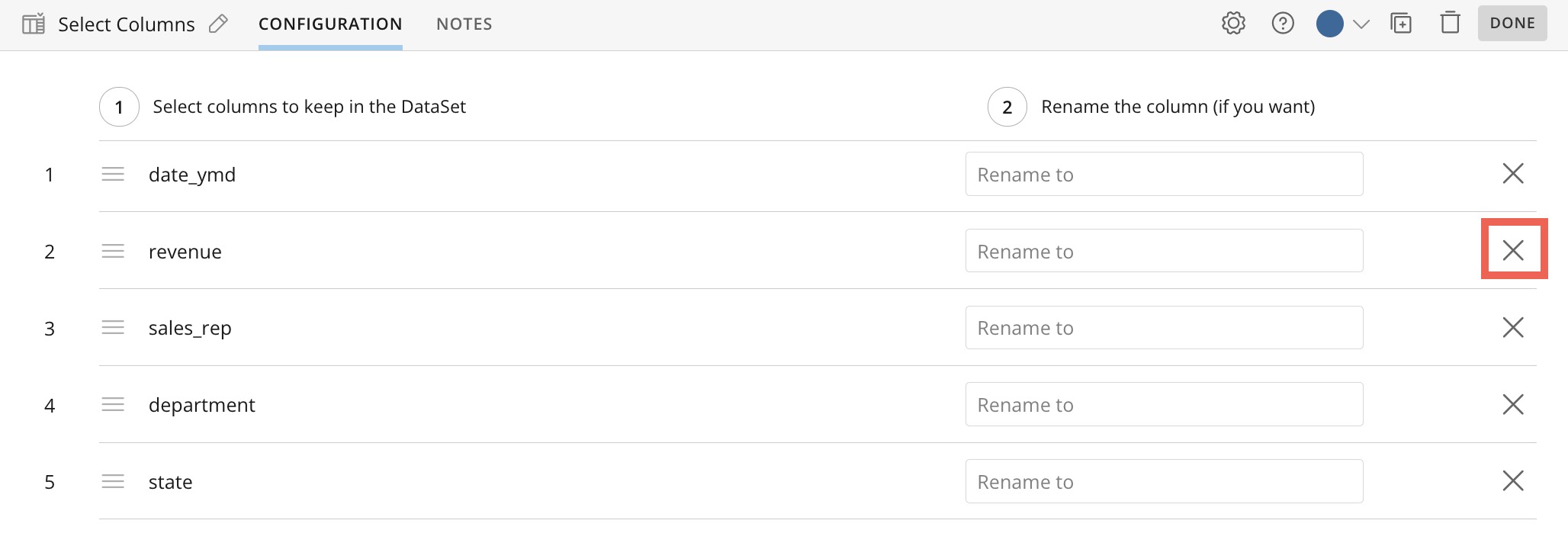Viewport: 1568px width, 546px height.
Task: Click the trash can delete icon
Action: point(1450,23)
